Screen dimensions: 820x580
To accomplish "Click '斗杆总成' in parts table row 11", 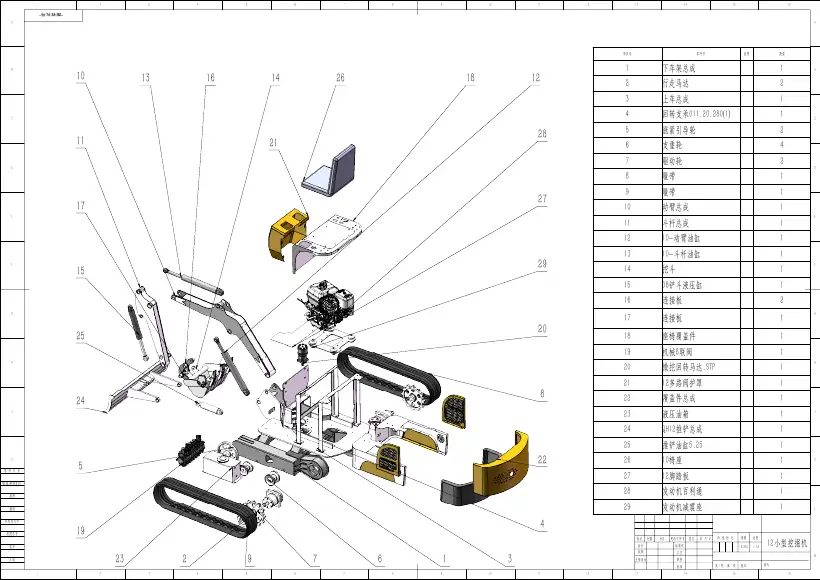I will point(676,223).
